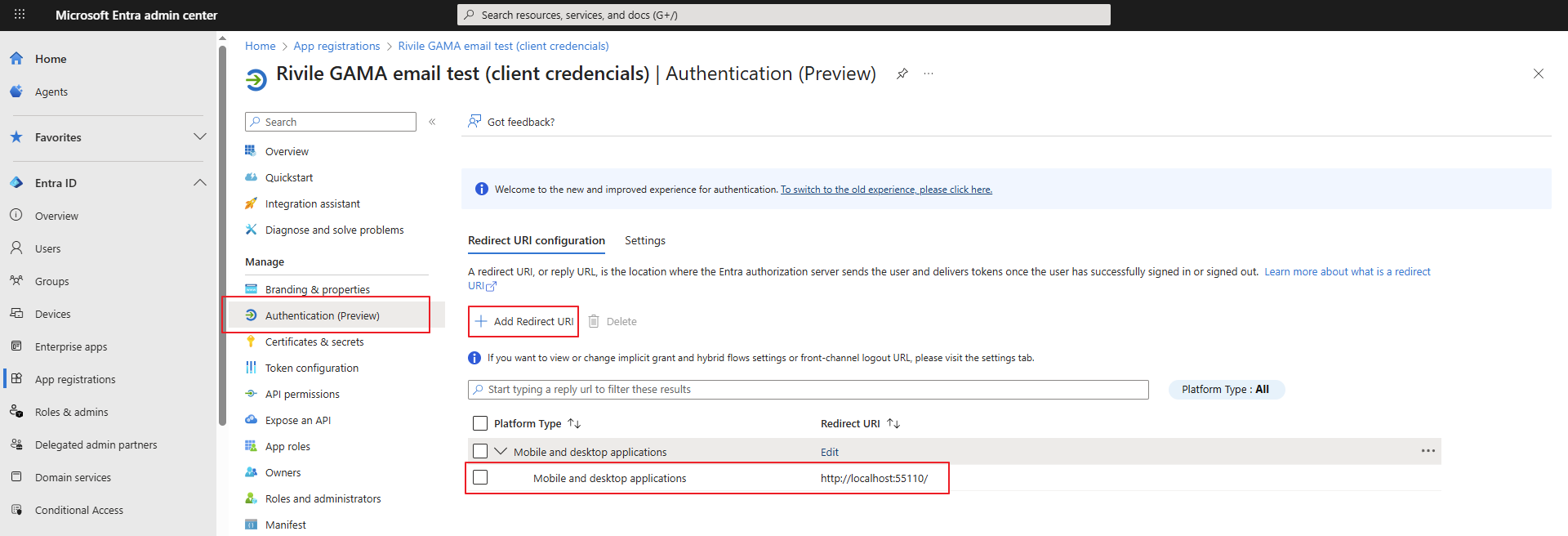Click the Conditional Access icon
The image size is (1568, 536).
(x=16, y=509)
